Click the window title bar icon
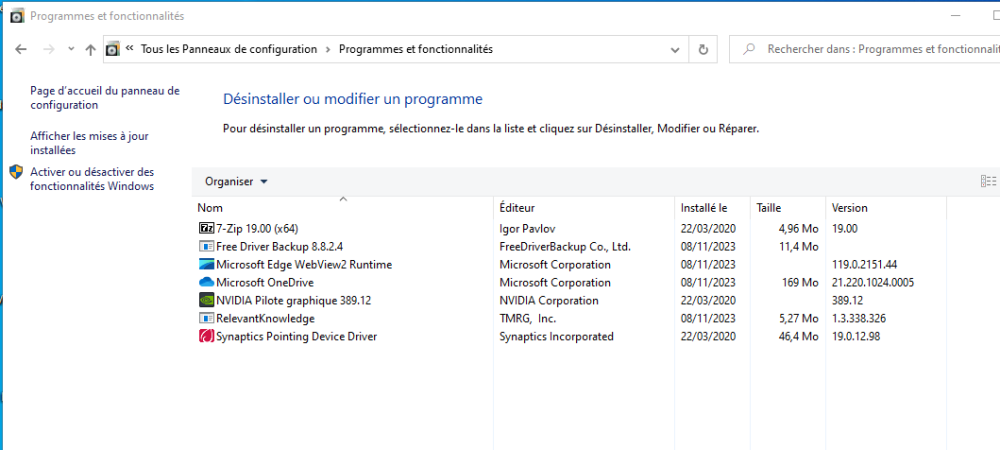The image size is (1000, 450). coord(18,16)
